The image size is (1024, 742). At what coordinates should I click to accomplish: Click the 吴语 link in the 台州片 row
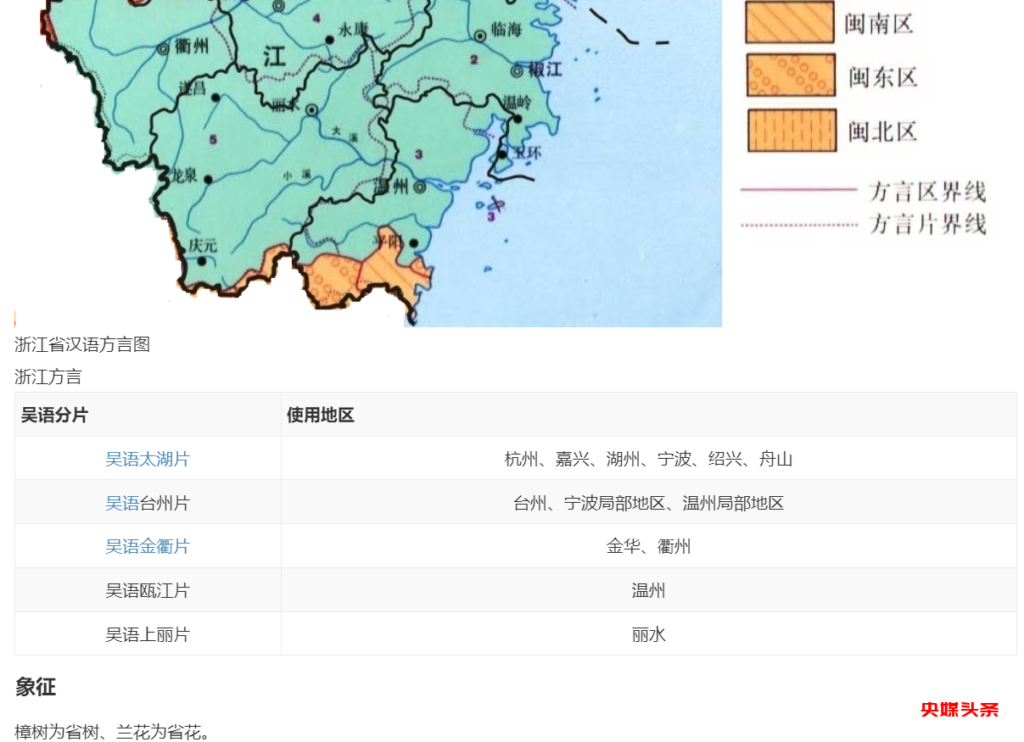[121, 503]
